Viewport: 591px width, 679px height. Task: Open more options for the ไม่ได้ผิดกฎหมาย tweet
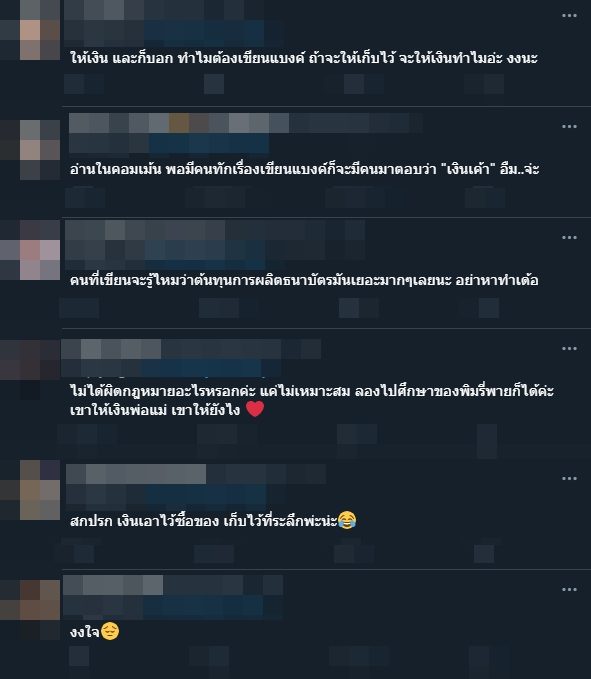coord(569,349)
